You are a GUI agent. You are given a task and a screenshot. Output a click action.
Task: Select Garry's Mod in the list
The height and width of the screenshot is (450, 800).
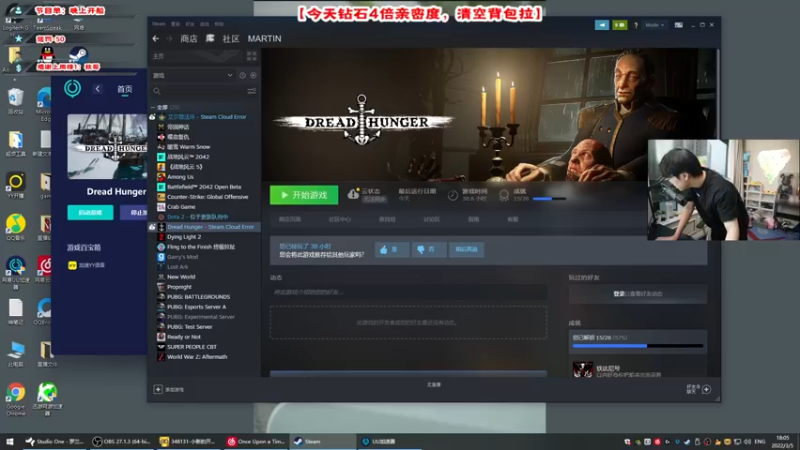pos(182,257)
